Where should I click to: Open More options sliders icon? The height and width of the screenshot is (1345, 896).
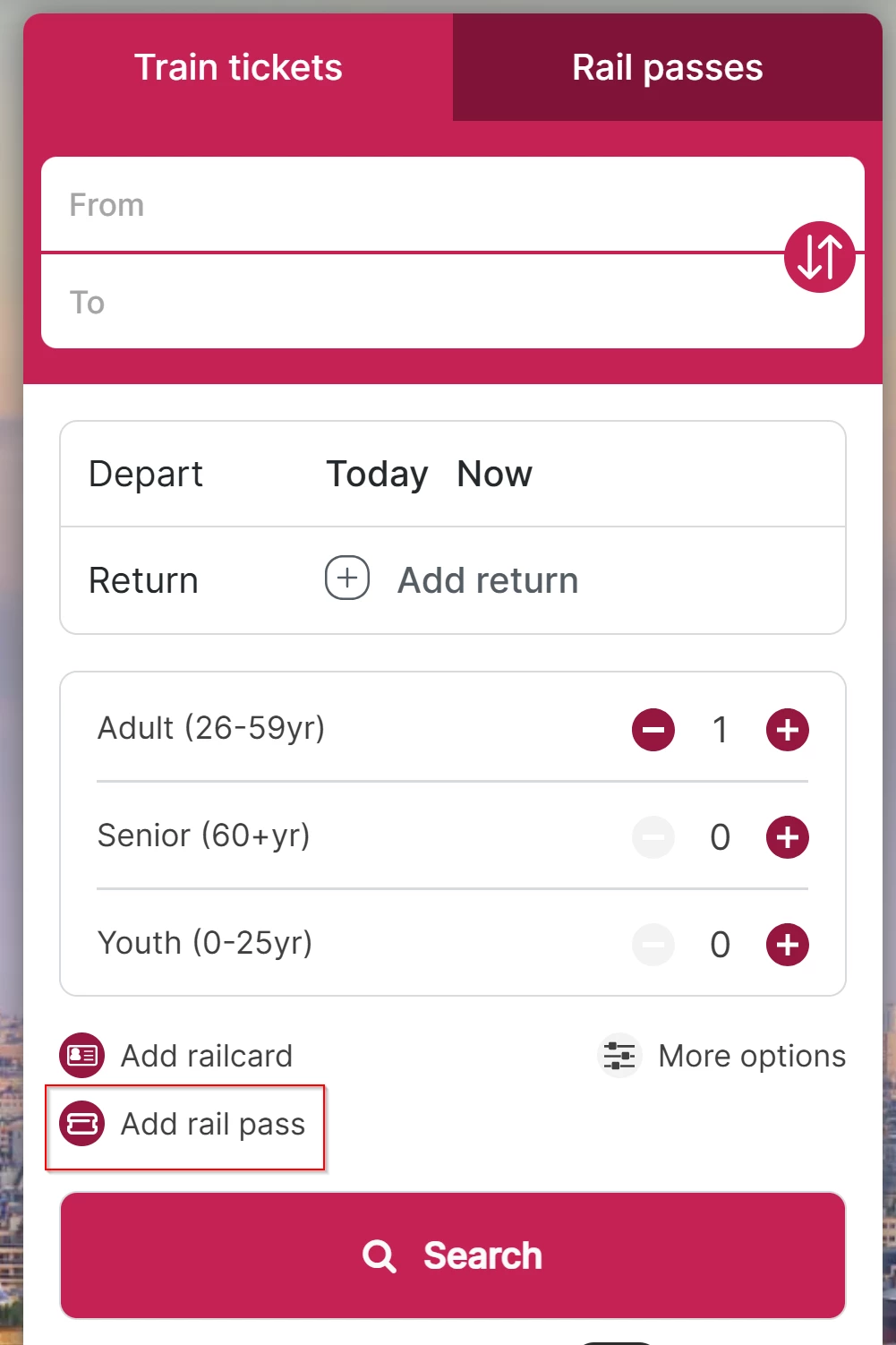(619, 1056)
